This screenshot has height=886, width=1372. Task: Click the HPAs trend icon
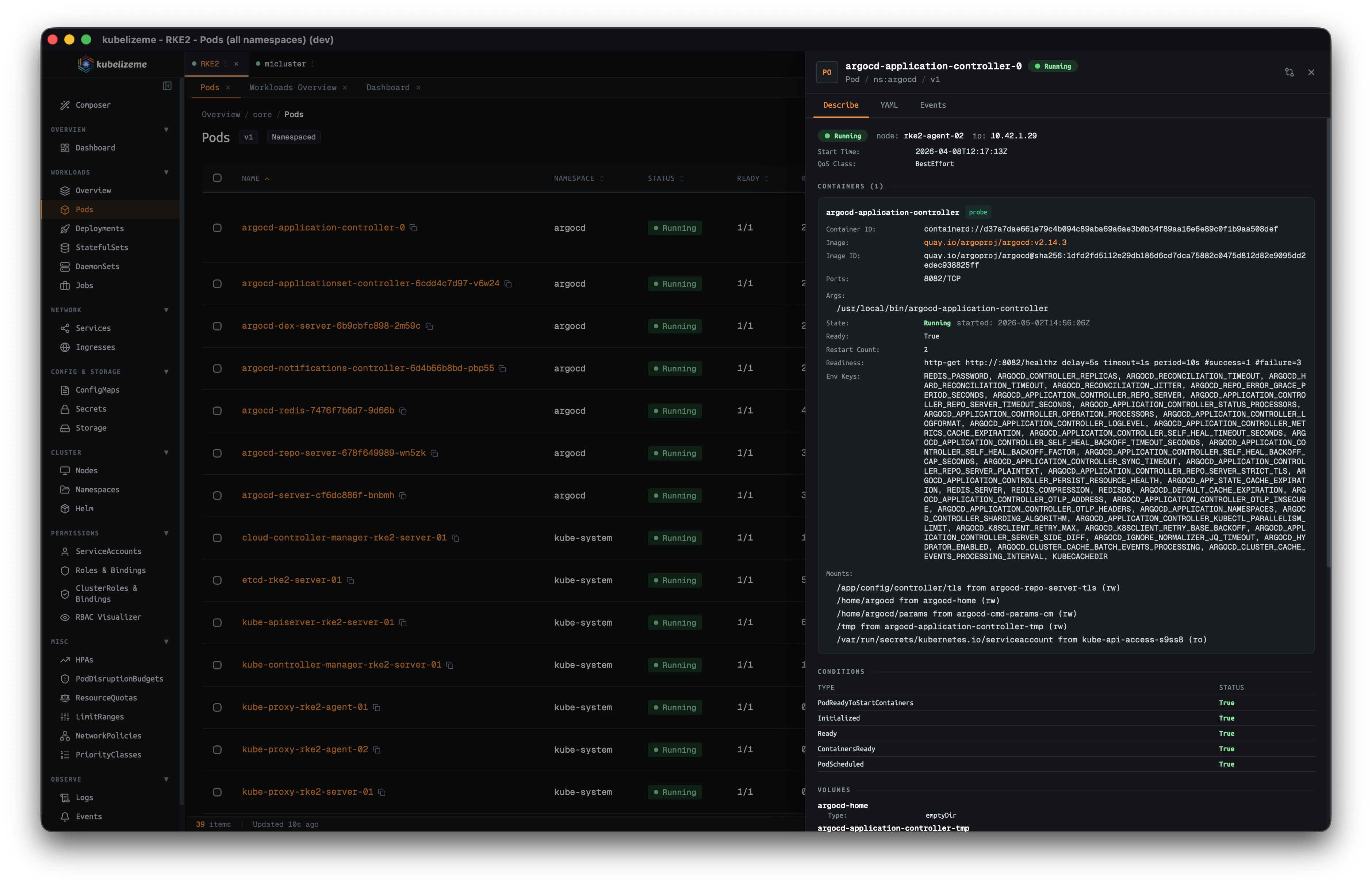[65, 660]
